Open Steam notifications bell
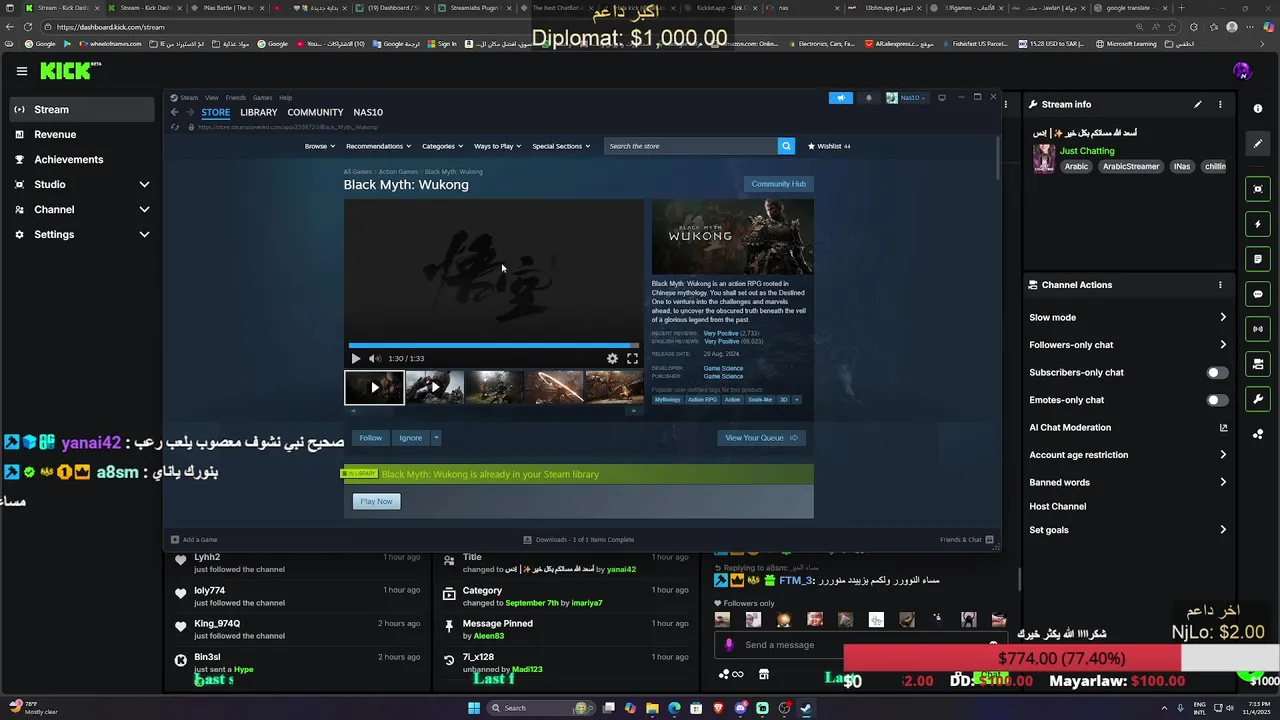 (x=868, y=98)
